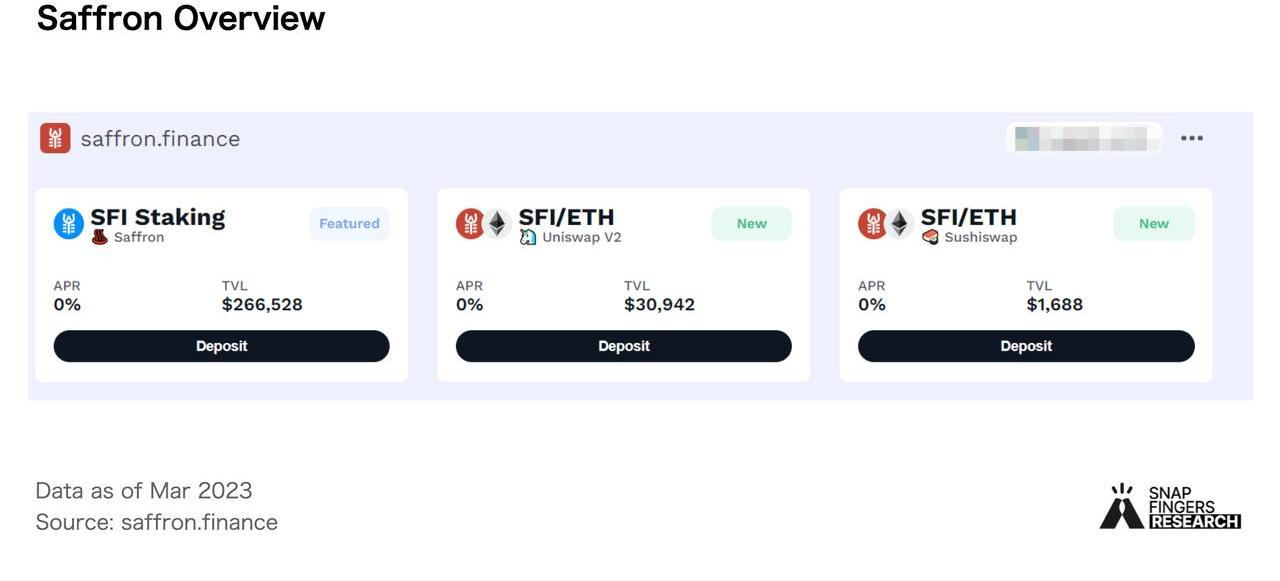Screen dimensions: 1280x581
Task: Click the Ethereum icon on Uniswap V2 card
Action: click(x=498, y=224)
